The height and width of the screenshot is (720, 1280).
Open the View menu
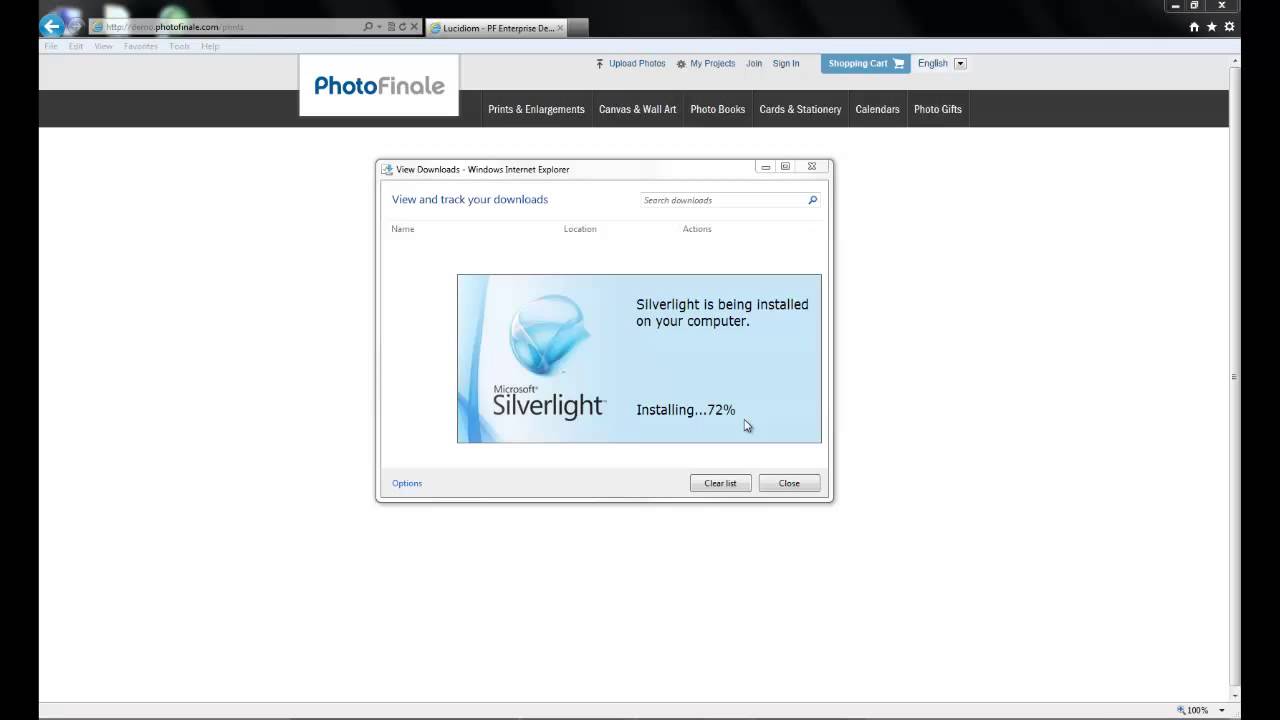pyautogui.click(x=103, y=46)
